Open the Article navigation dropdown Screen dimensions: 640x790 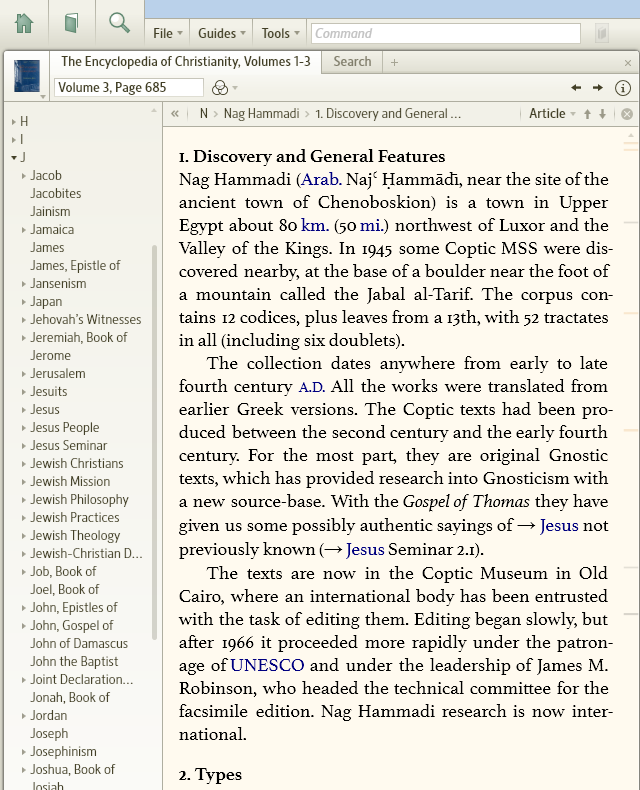[x=552, y=114]
